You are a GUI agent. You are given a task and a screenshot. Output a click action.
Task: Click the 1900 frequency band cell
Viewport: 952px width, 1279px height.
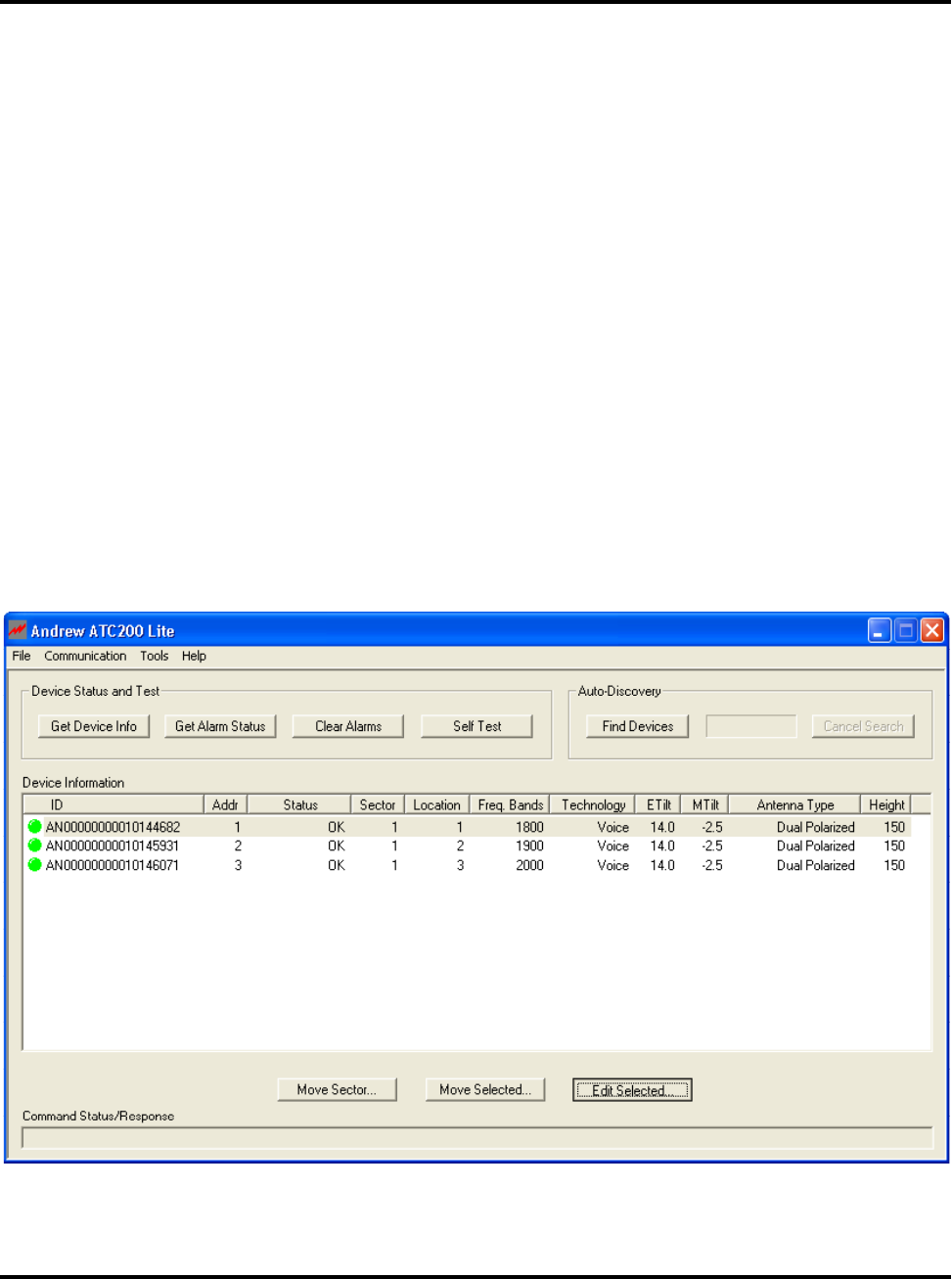click(529, 845)
